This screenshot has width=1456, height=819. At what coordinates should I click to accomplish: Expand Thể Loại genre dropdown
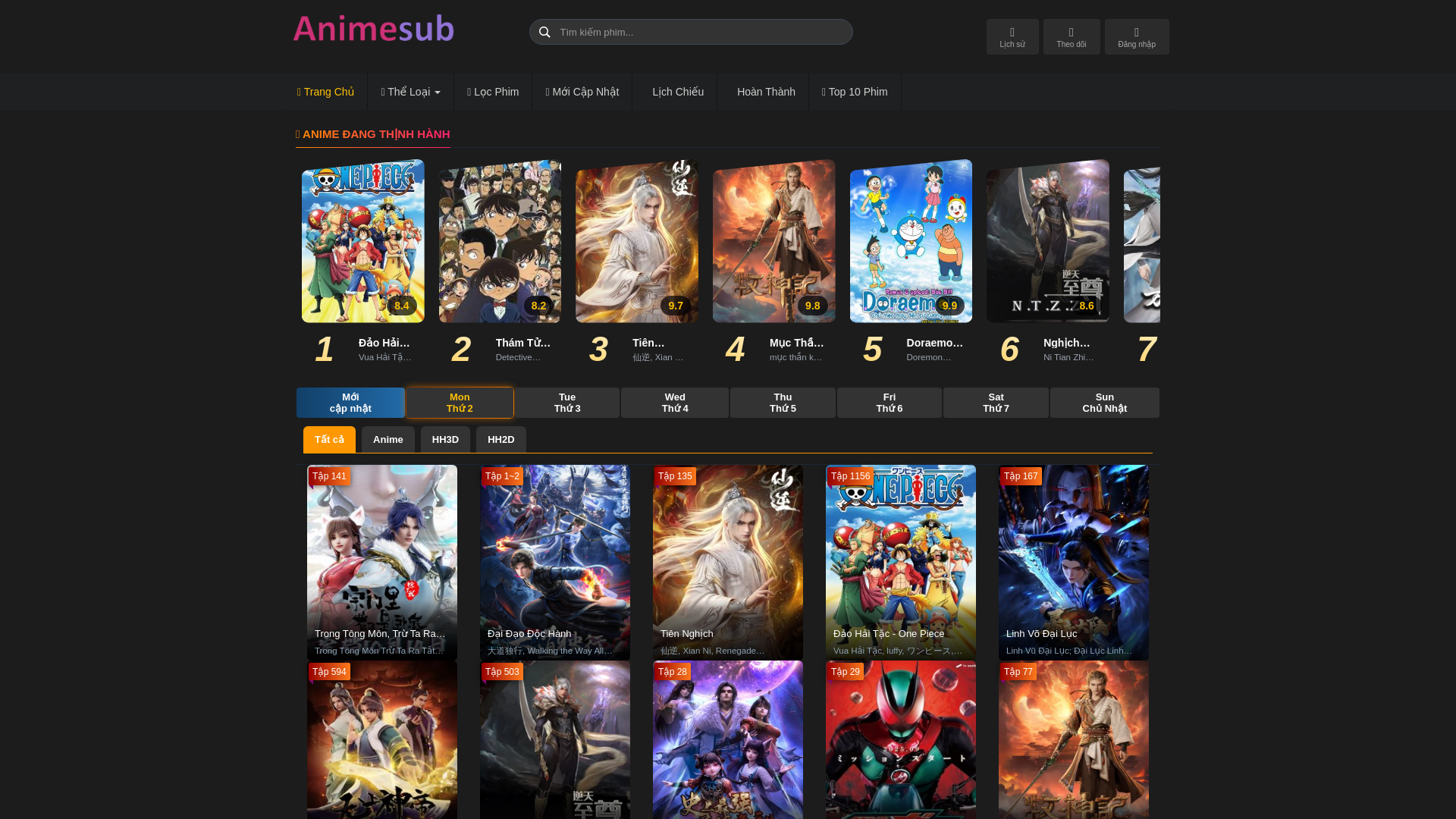click(410, 92)
